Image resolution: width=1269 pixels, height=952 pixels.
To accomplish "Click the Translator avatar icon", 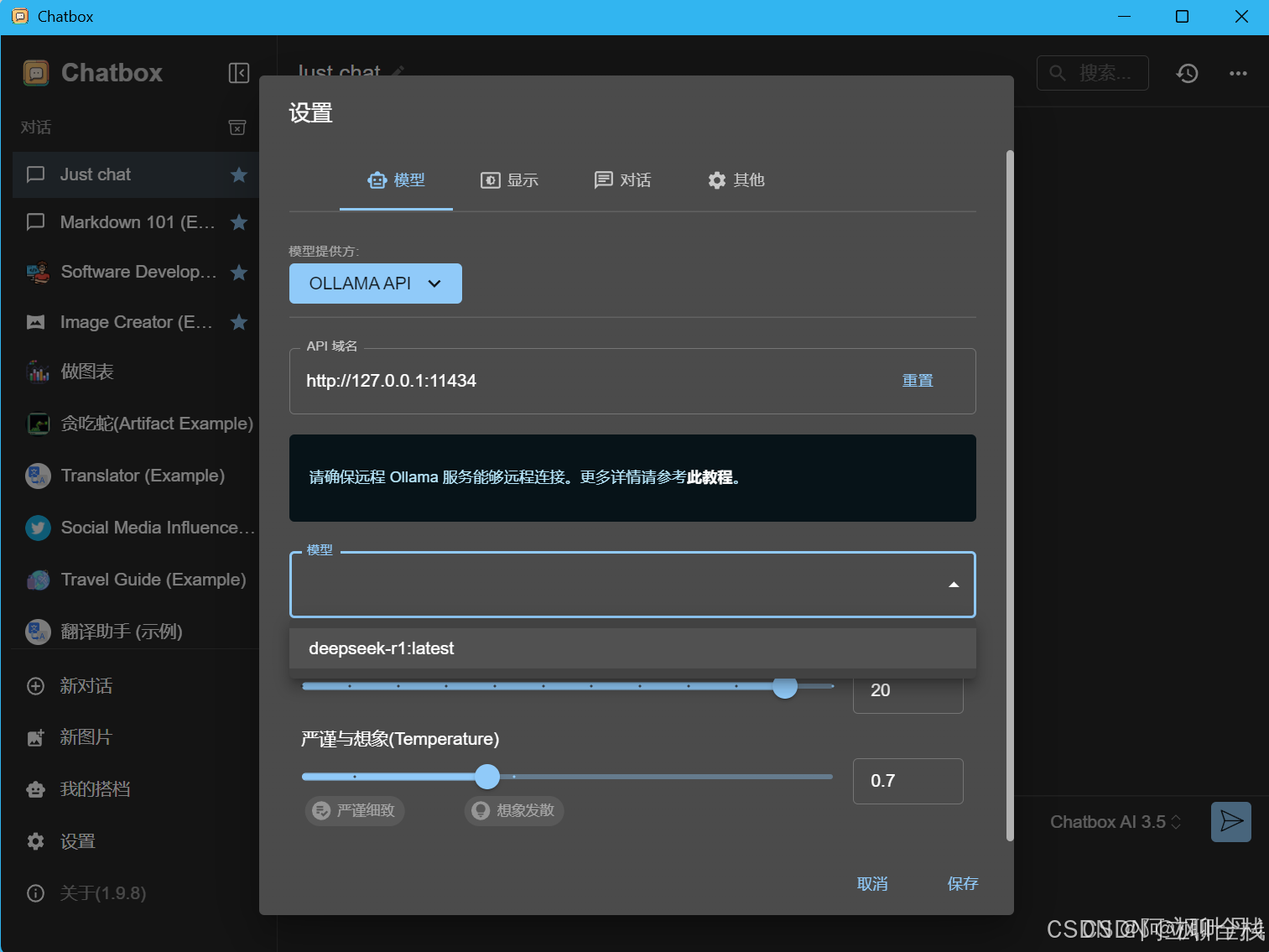I will tap(38, 476).
